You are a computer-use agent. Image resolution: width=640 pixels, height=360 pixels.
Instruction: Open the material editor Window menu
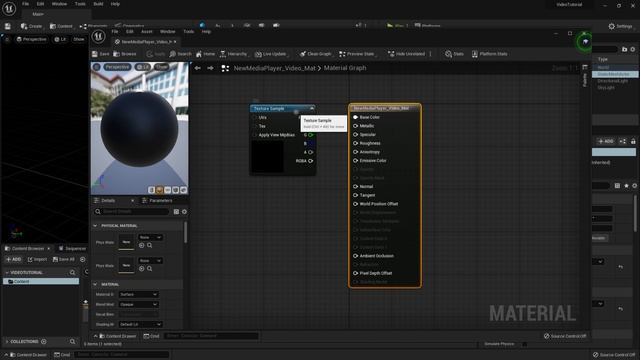(167, 31)
